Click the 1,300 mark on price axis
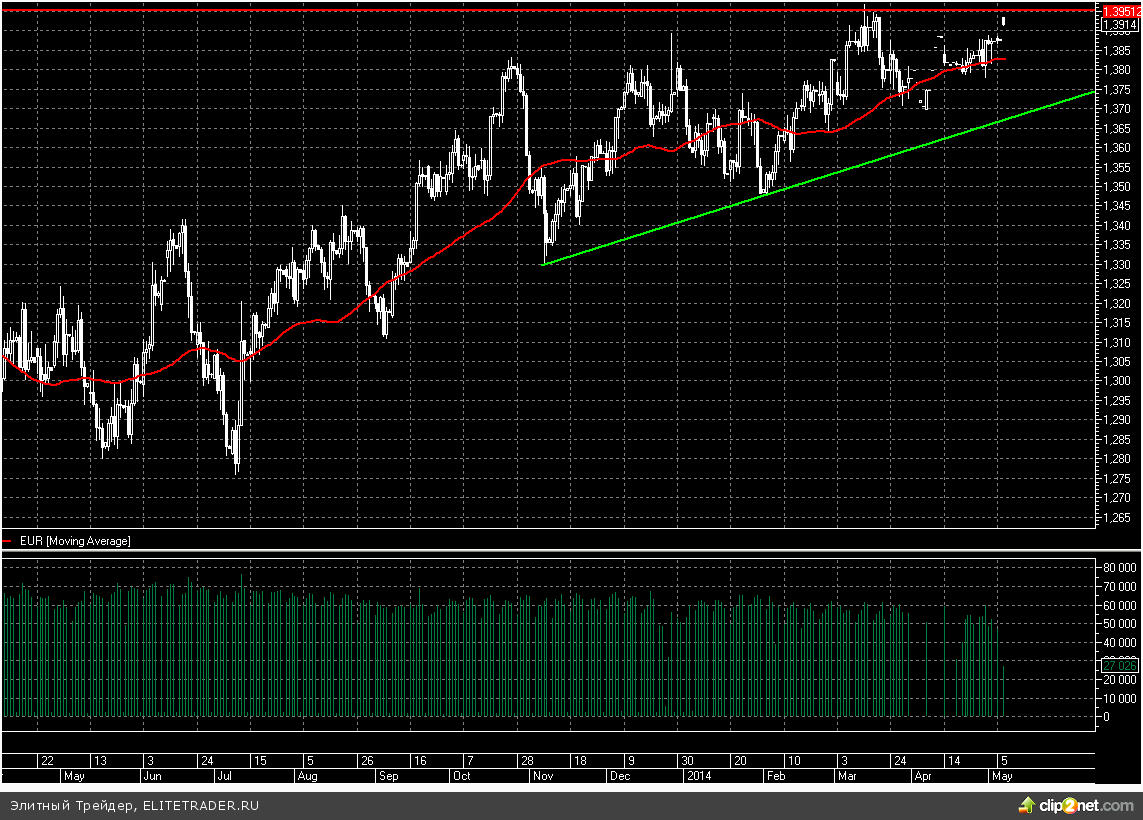 pos(1116,381)
